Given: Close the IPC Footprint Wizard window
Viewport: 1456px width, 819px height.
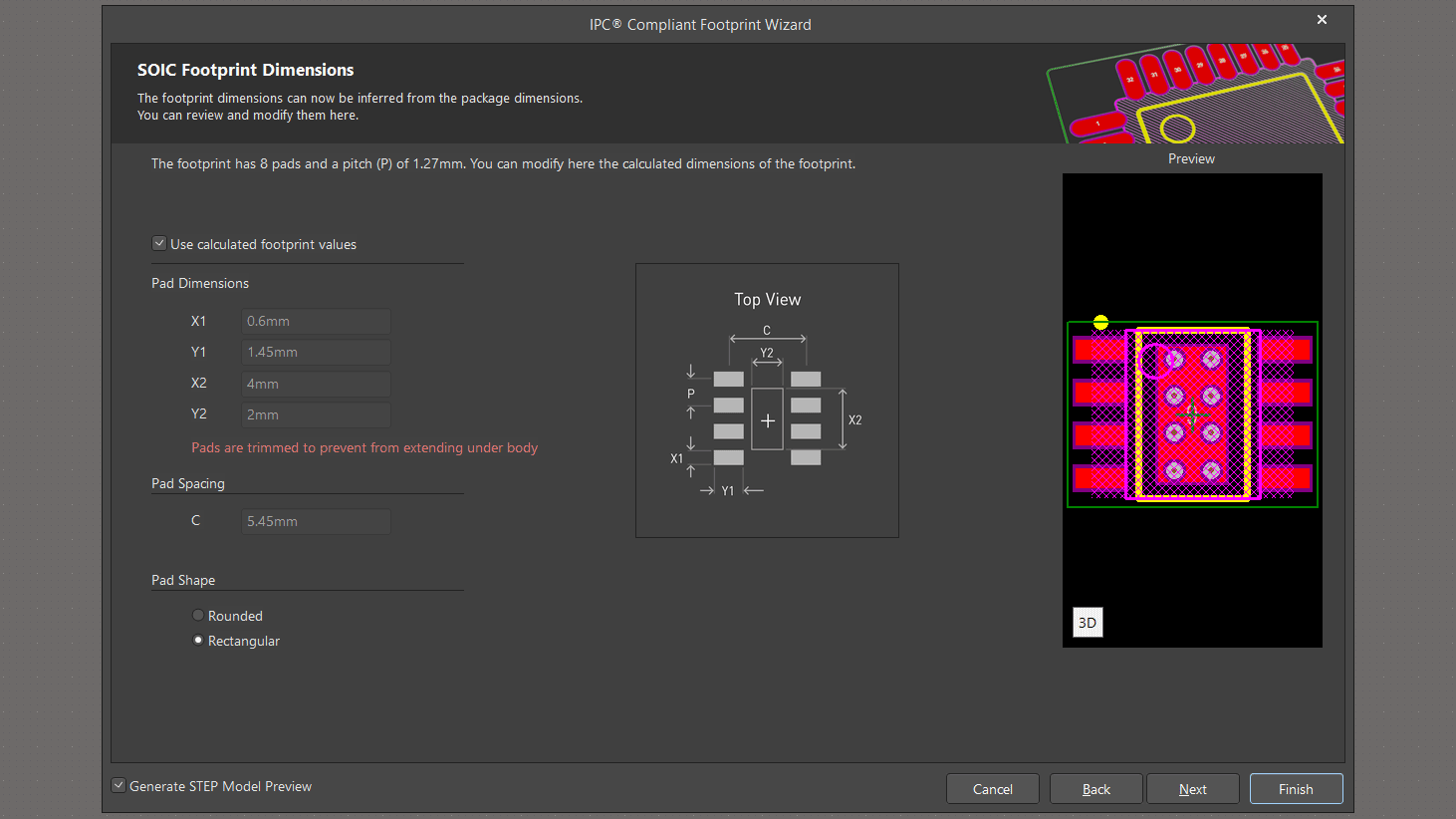Looking at the screenshot, I should pyautogui.click(x=1322, y=20).
